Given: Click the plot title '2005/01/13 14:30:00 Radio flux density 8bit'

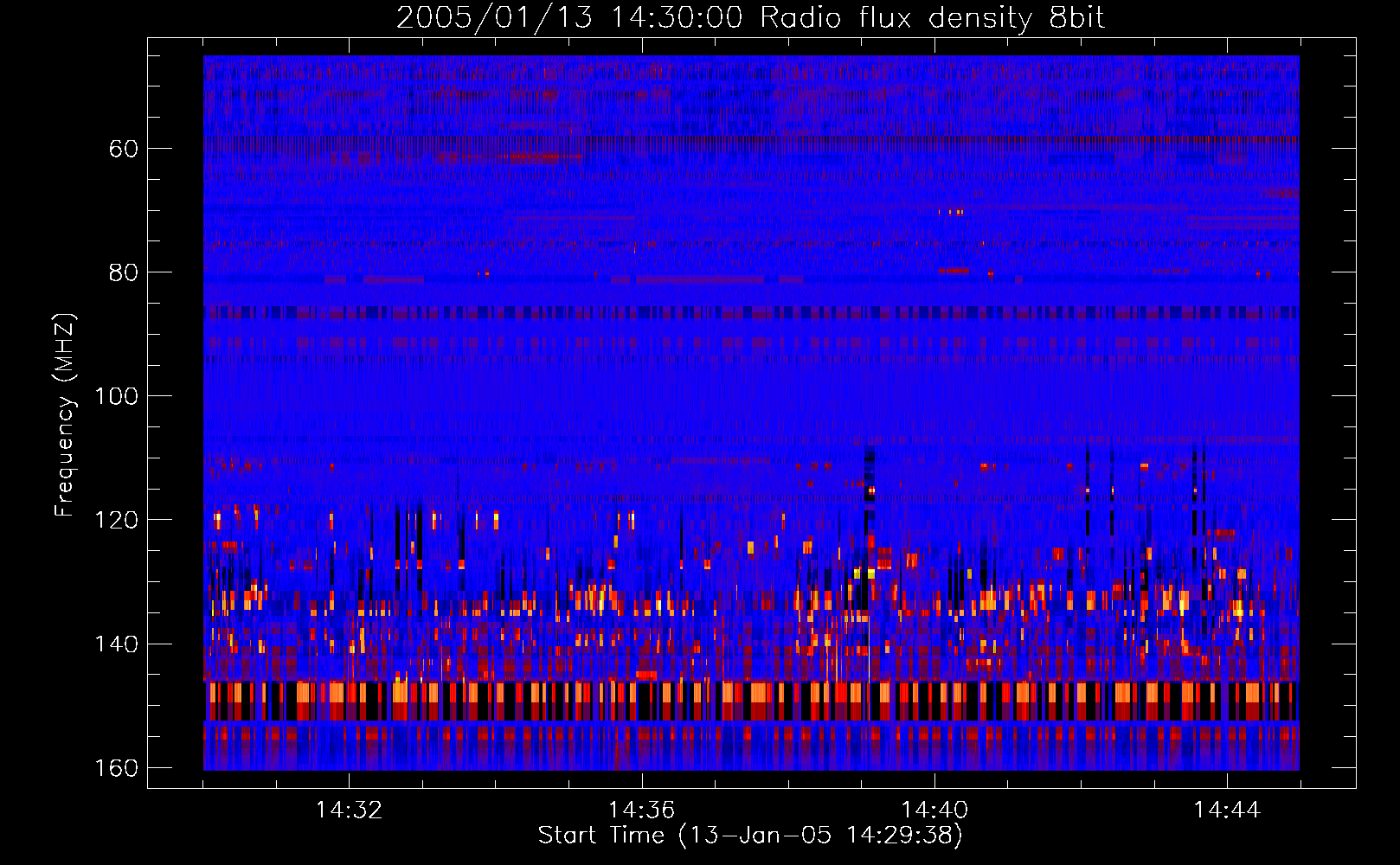Looking at the screenshot, I should pos(750,18).
